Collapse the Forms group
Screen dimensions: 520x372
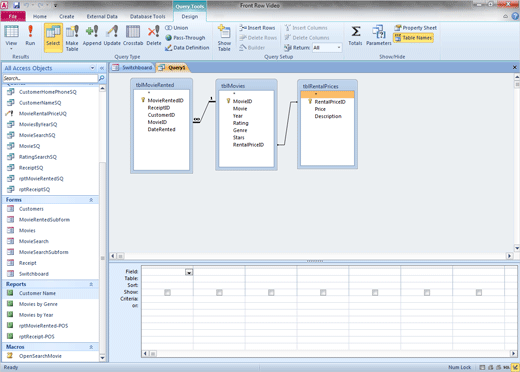[x=91, y=200]
